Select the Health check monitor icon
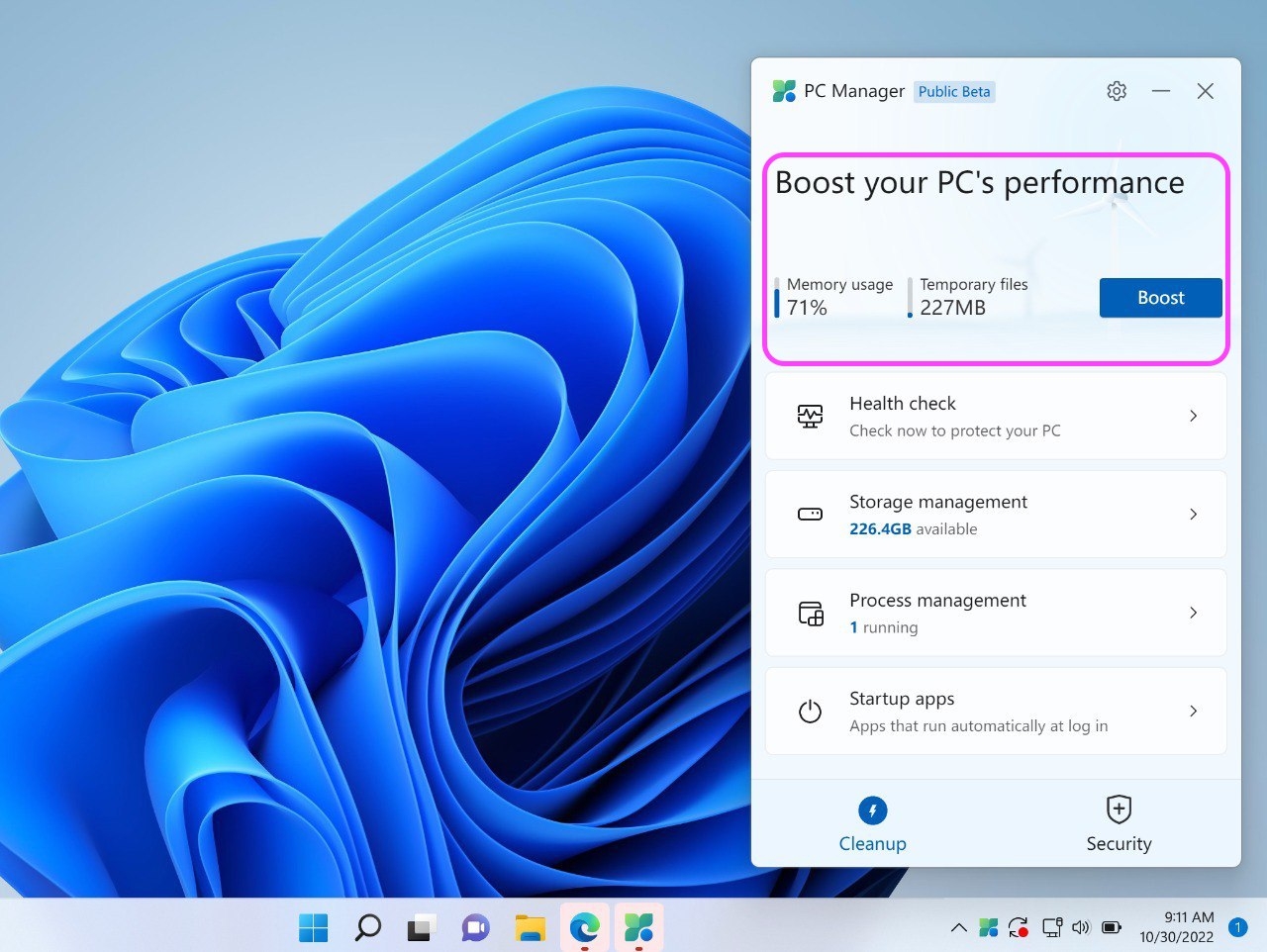 pyautogui.click(x=810, y=417)
